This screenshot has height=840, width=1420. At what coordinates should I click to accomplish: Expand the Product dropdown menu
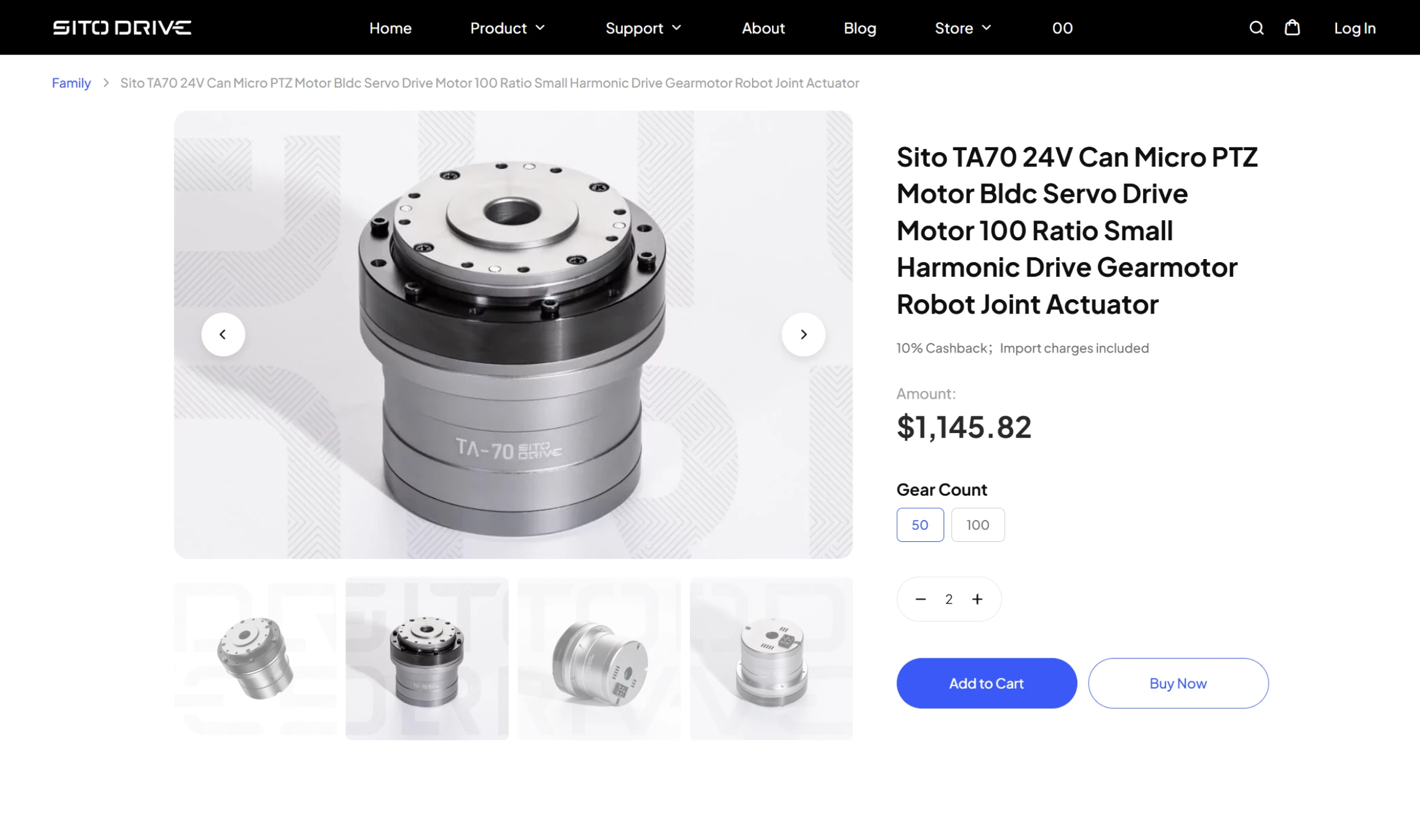(x=508, y=28)
